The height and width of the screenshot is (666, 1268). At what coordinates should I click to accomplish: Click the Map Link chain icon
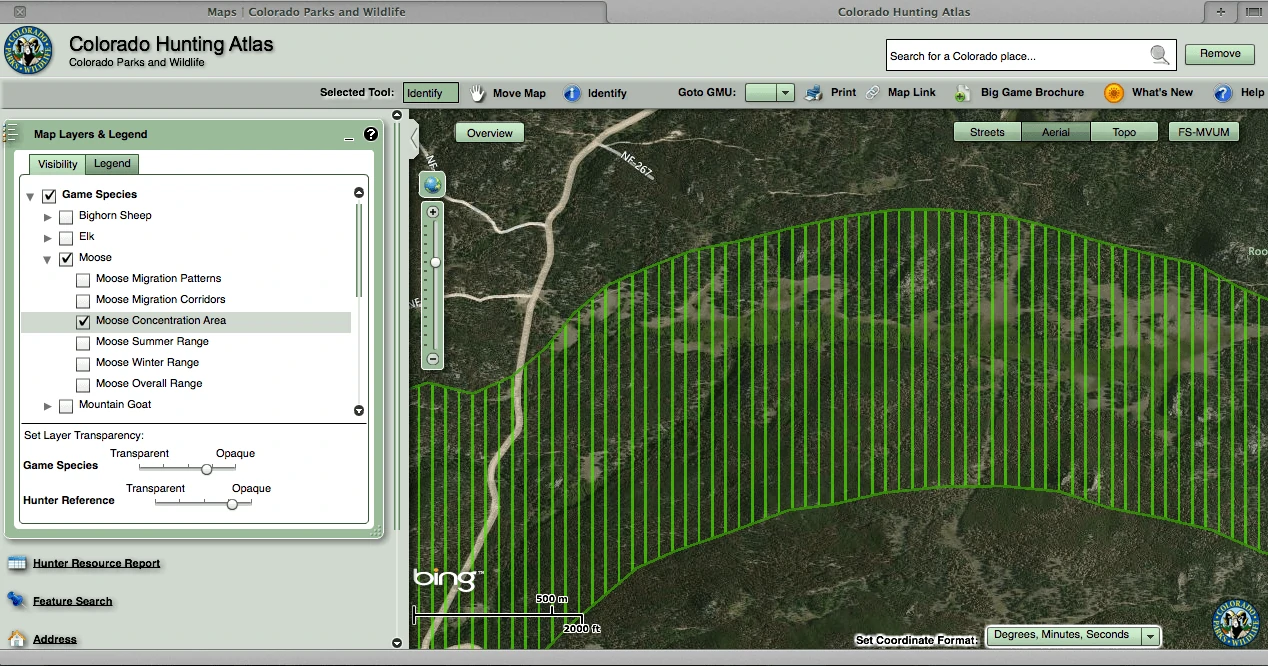click(x=873, y=92)
